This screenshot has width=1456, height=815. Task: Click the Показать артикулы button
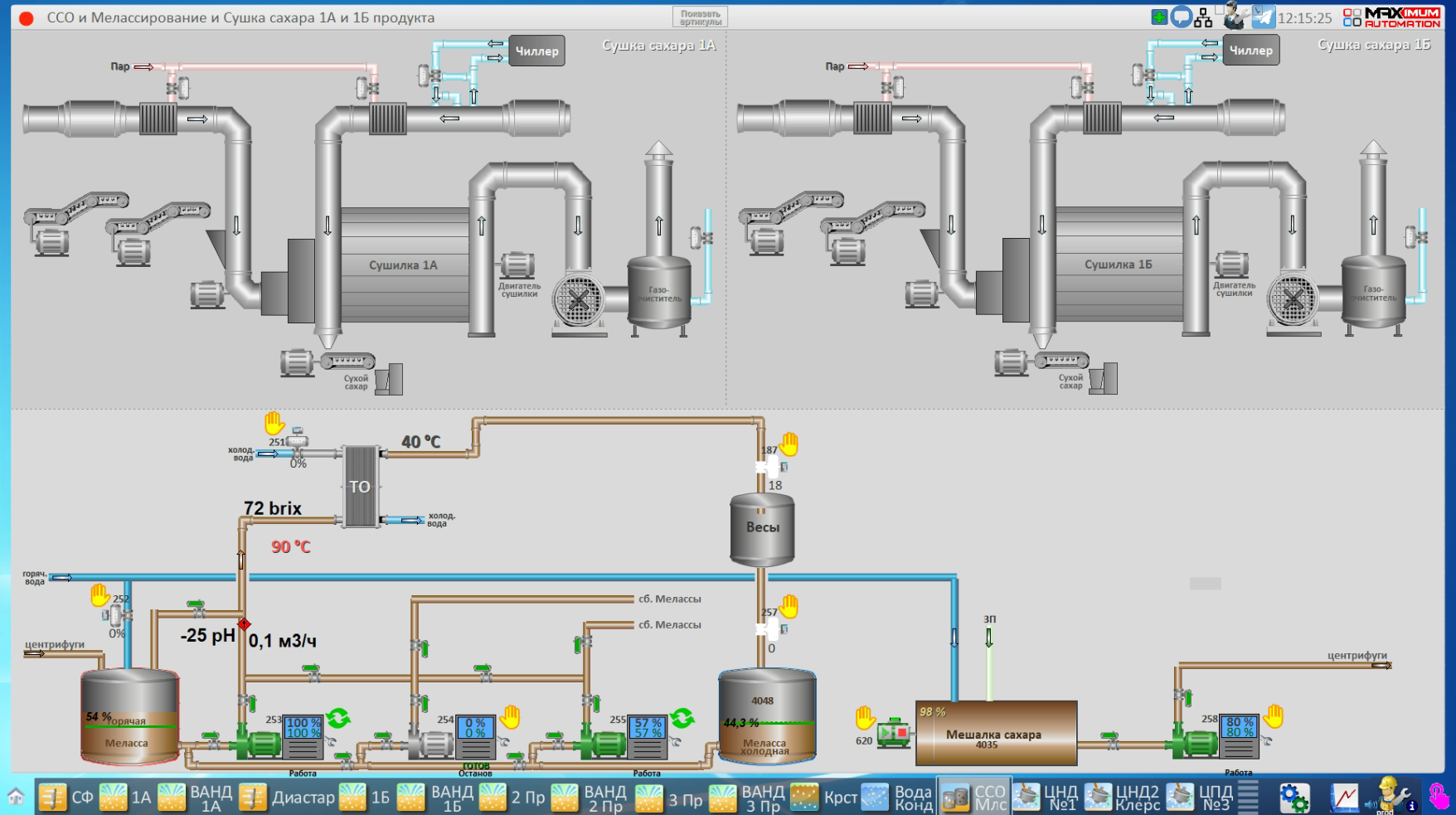(x=700, y=17)
